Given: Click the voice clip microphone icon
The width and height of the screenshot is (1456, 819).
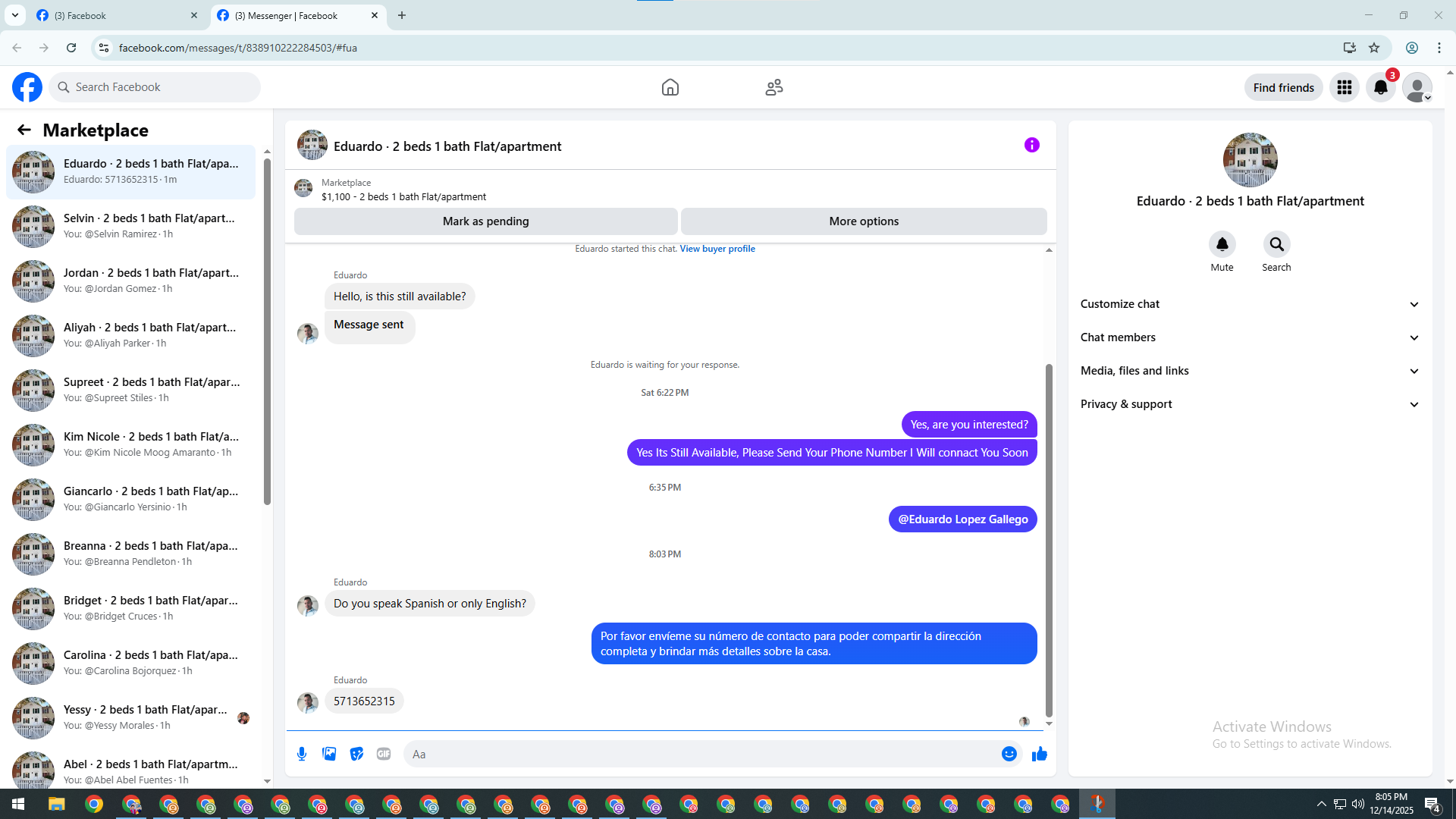Looking at the screenshot, I should pyautogui.click(x=302, y=754).
